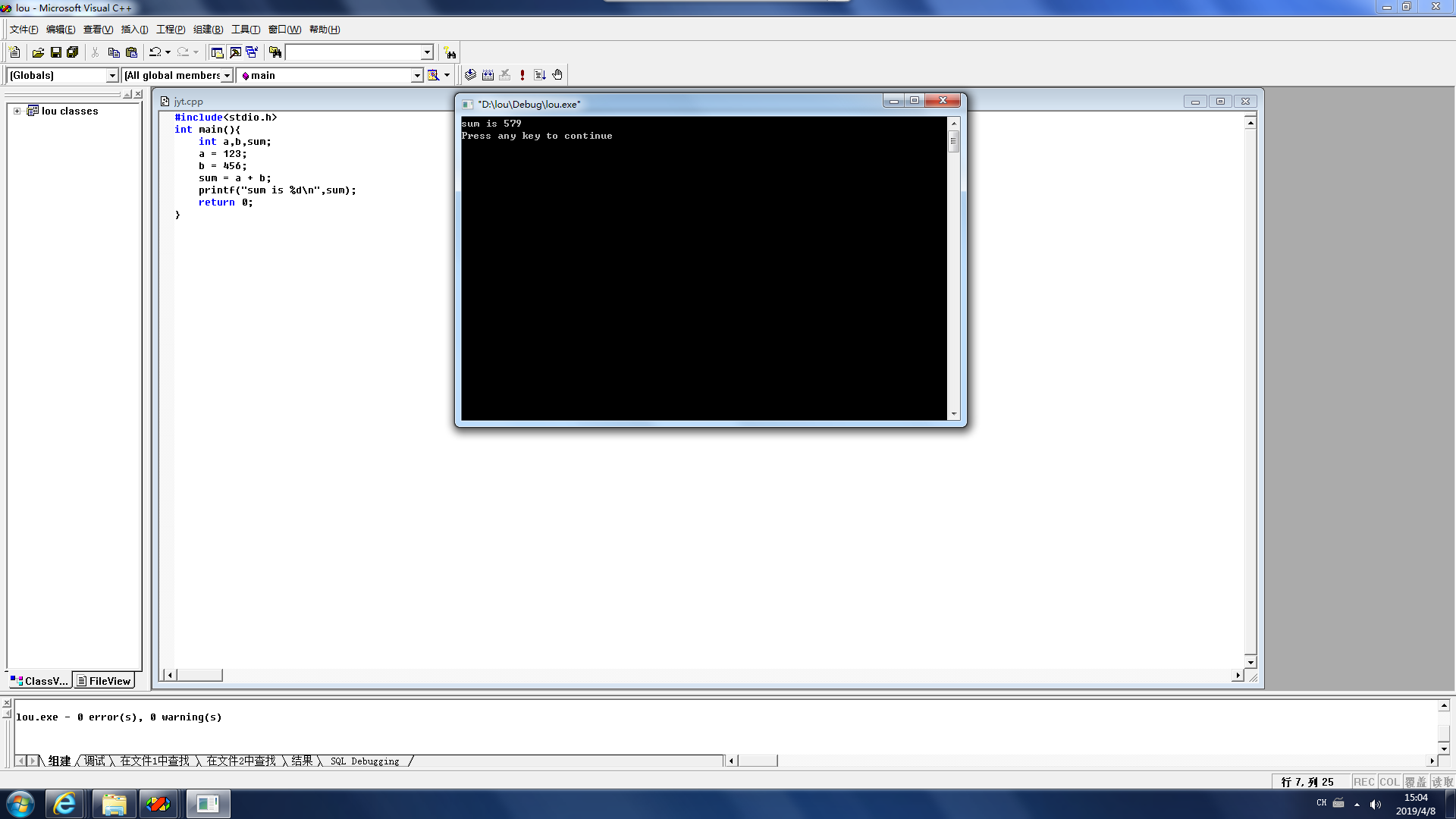Toggle the Output window button
This screenshot has height=819, width=1456.
pyautogui.click(x=235, y=52)
